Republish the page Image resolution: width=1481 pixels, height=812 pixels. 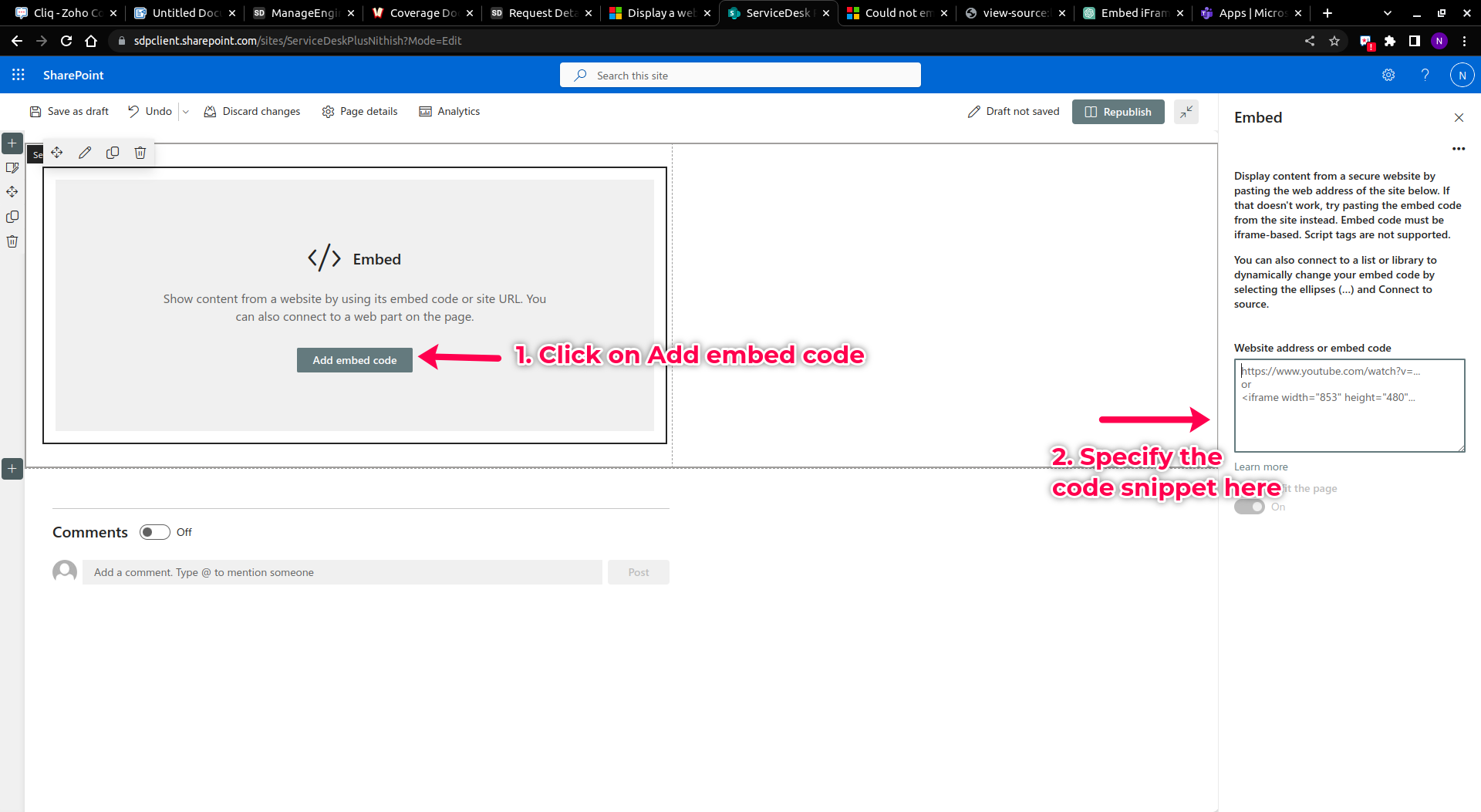coord(1118,112)
